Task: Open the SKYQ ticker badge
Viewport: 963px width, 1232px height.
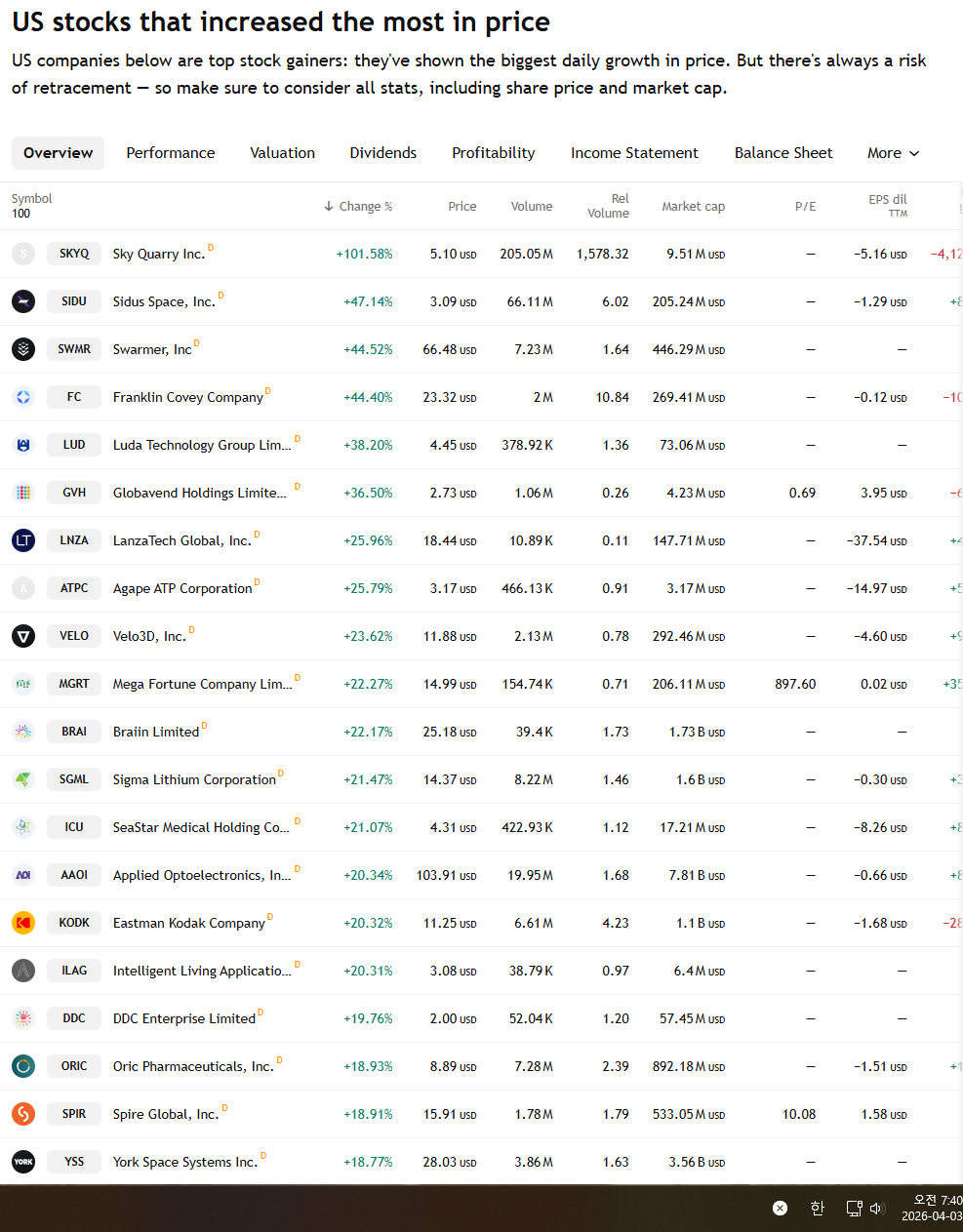Action: [74, 254]
